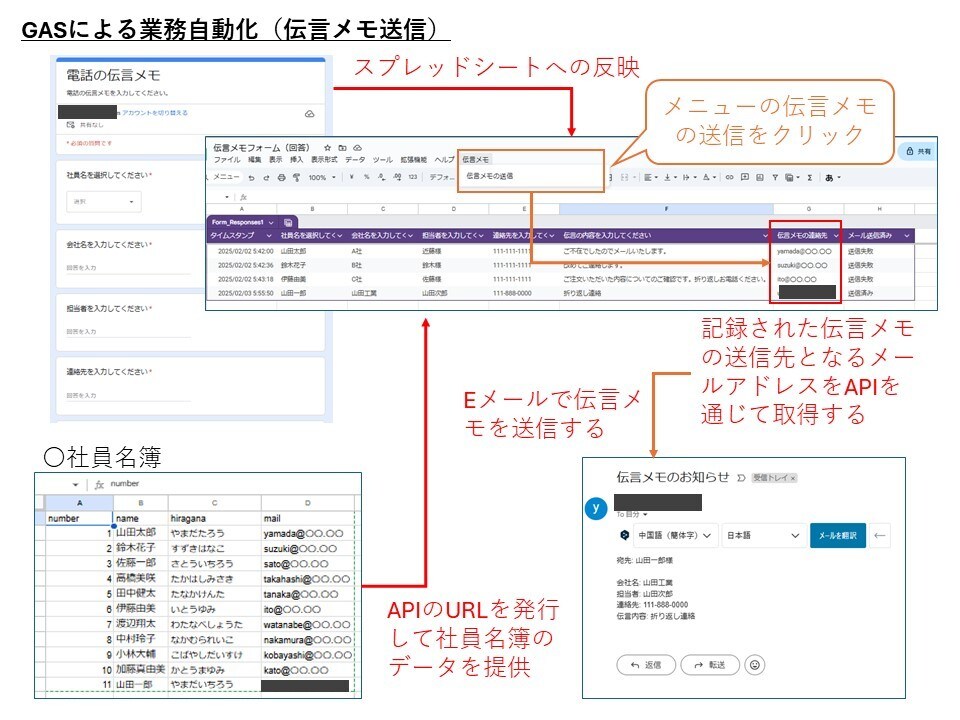The width and height of the screenshot is (960, 720).
Task: Redo the action in the spreadsheet toolbar
Action: pos(266,178)
